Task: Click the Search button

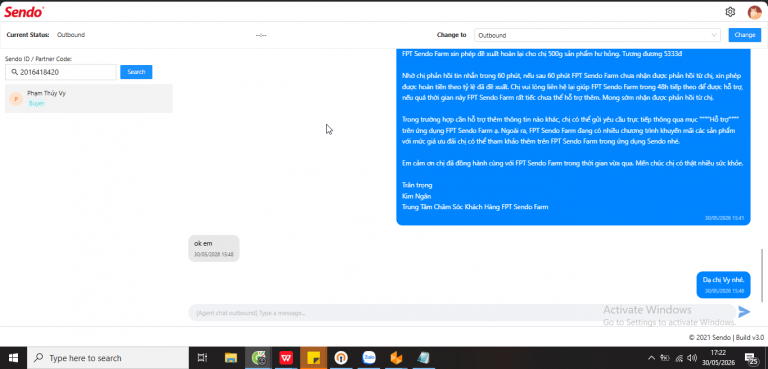Action: 136,72
